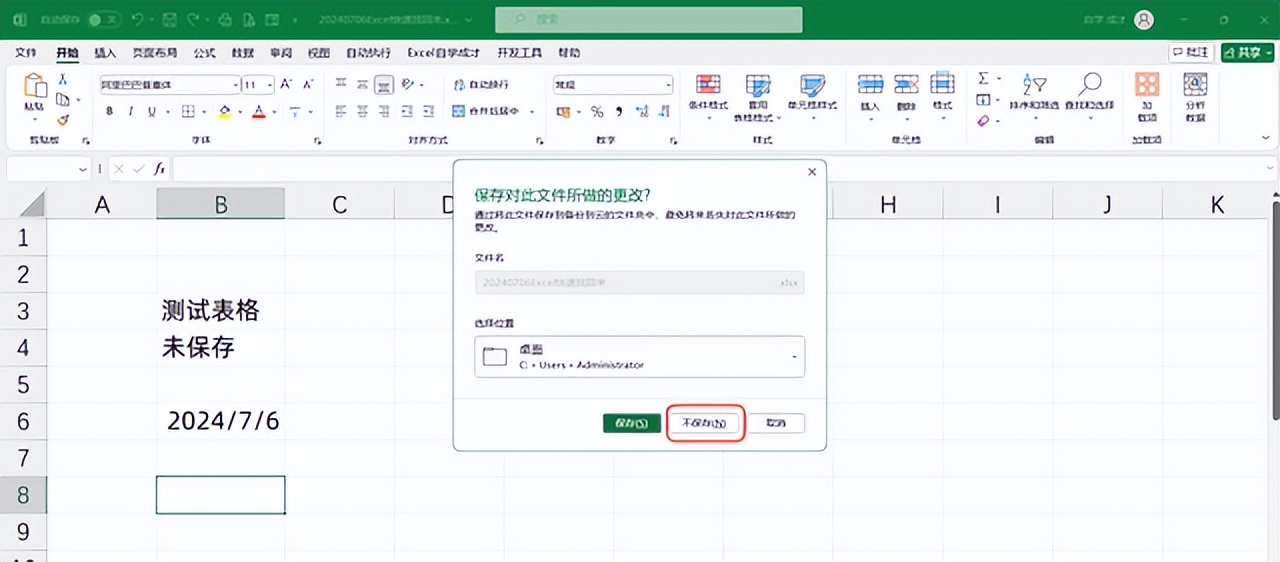The width and height of the screenshot is (1280, 562).
Task: Open the save location dropdown in dialog
Action: [x=794, y=357]
